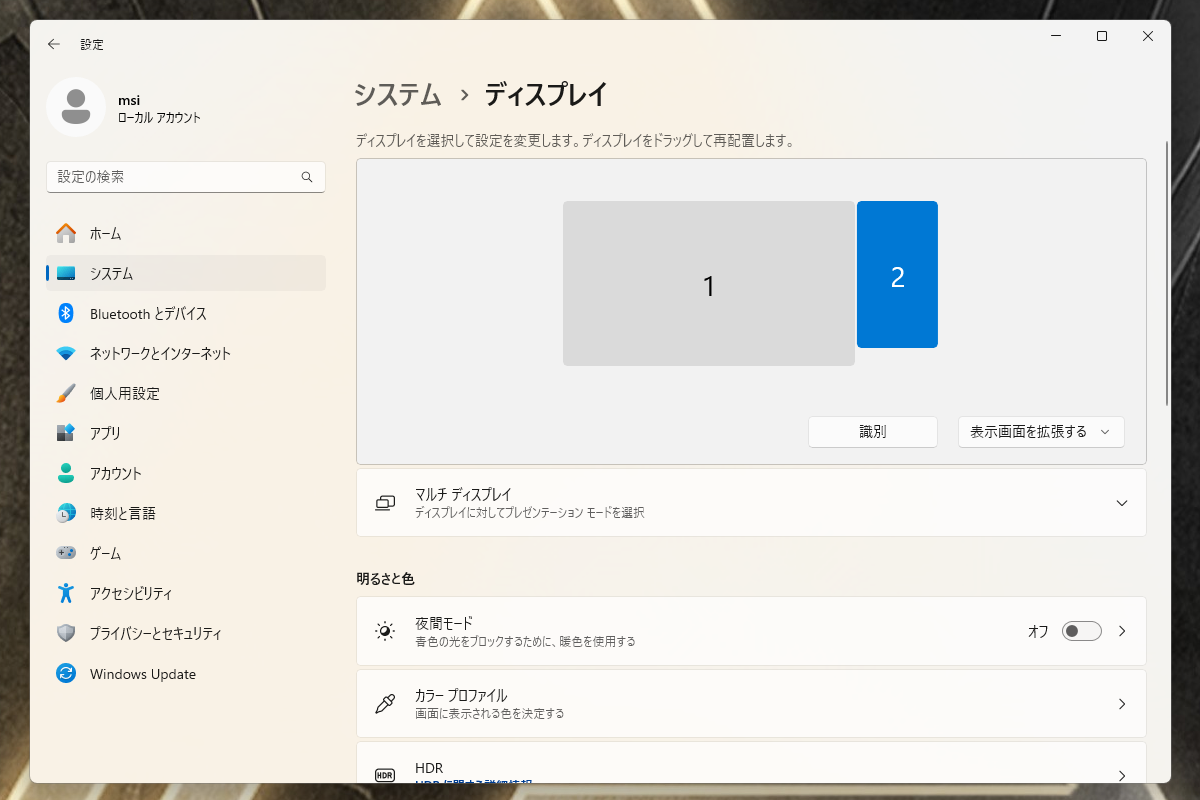The image size is (1200, 800).
Task: Open the 表示画面を拡張する dropdown
Action: [x=1041, y=432]
